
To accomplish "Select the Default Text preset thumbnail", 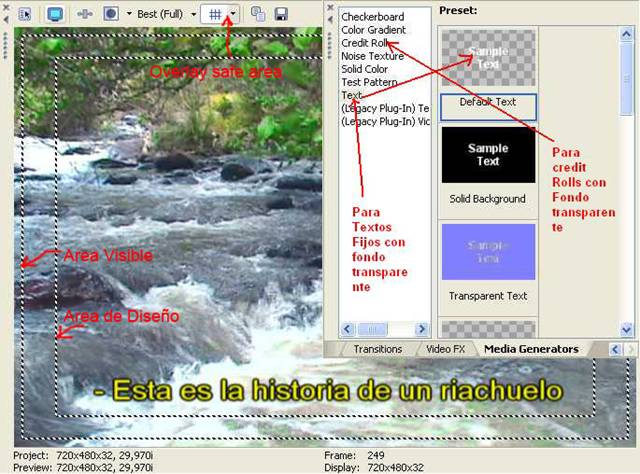I will point(488,58).
